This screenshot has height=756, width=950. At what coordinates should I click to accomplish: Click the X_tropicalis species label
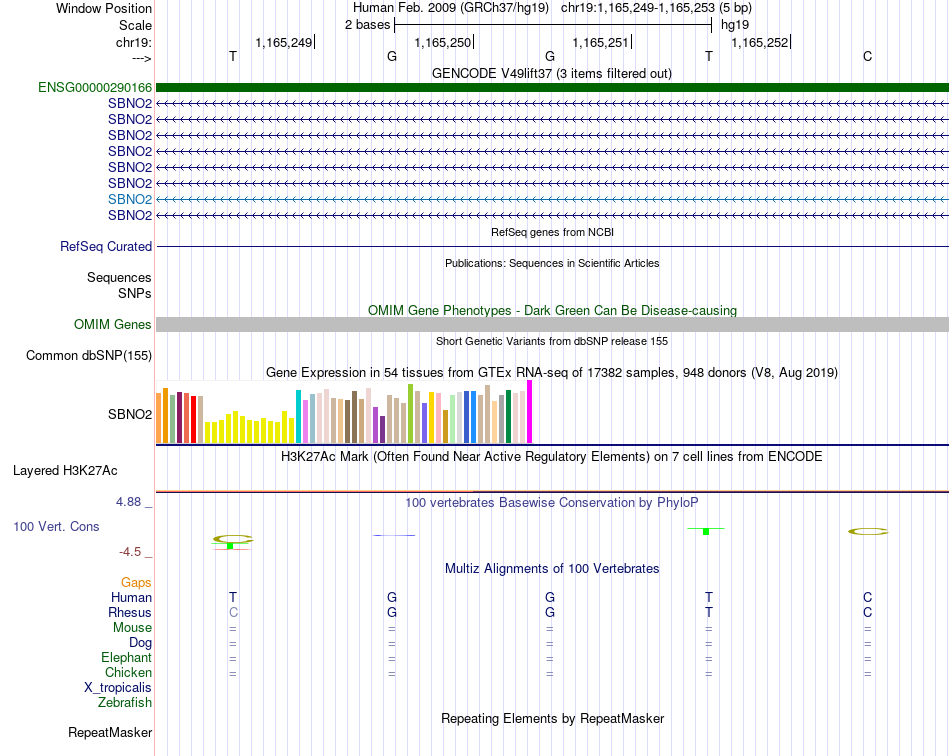click(118, 688)
